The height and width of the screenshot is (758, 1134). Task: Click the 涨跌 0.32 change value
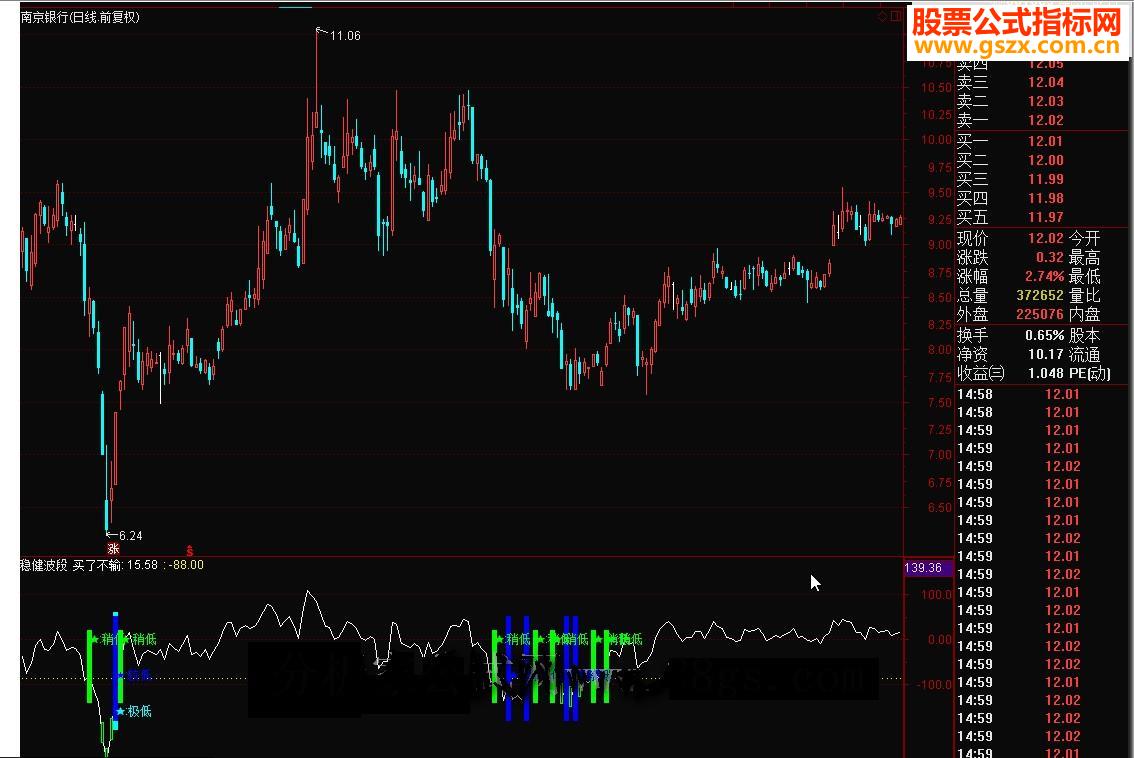pyautogui.click(x=1049, y=257)
